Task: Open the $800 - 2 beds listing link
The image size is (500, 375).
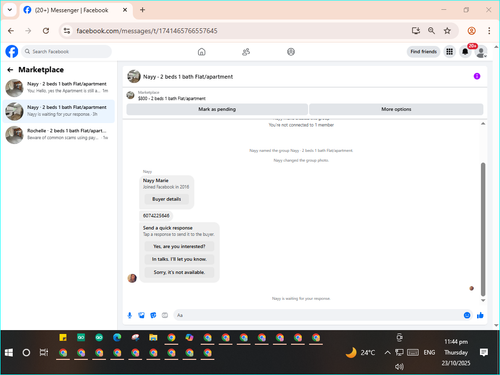Action: [172, 99]
